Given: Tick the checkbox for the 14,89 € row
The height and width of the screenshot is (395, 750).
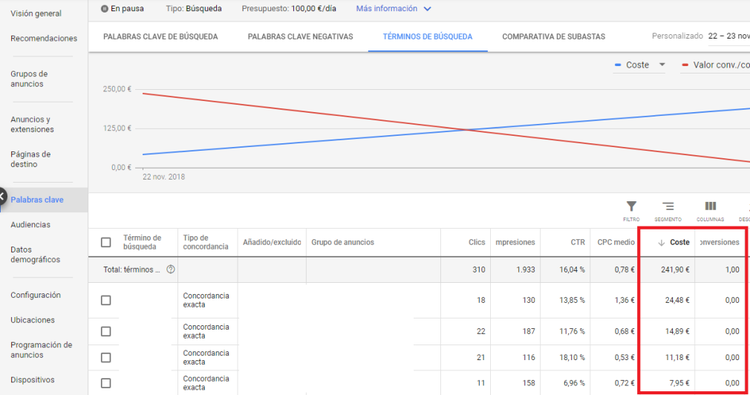Looking at the screenshot, I should click(x=106, y=331).
